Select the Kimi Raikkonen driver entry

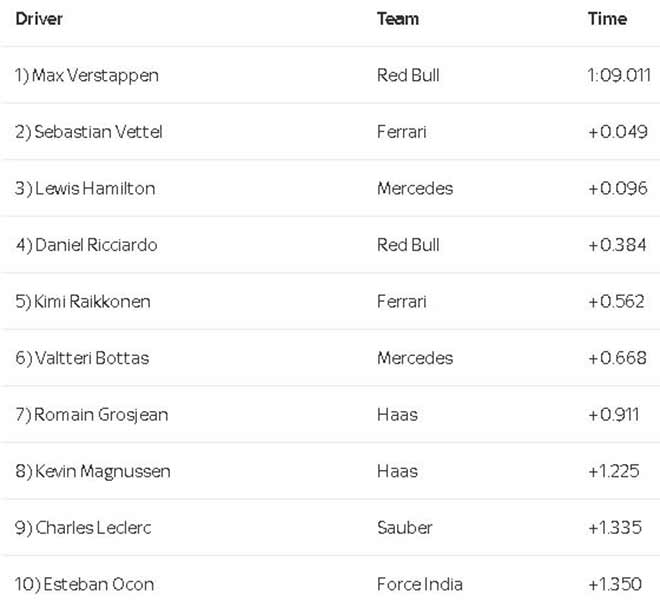click(83, 301)
